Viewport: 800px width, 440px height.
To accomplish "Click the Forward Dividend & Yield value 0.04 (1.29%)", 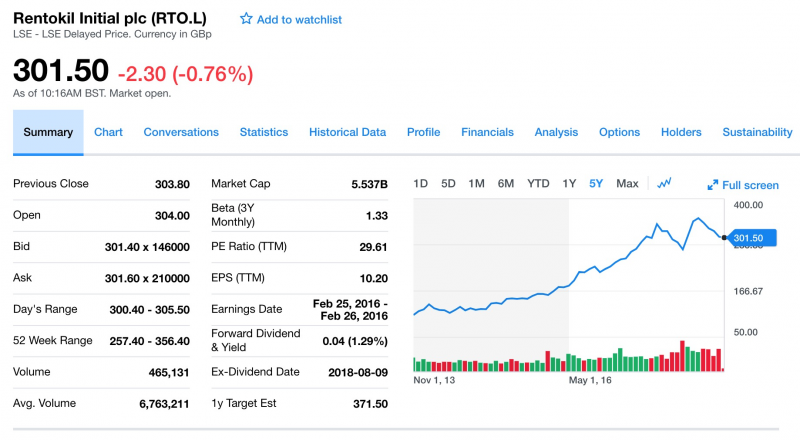I will click(355, 341).
